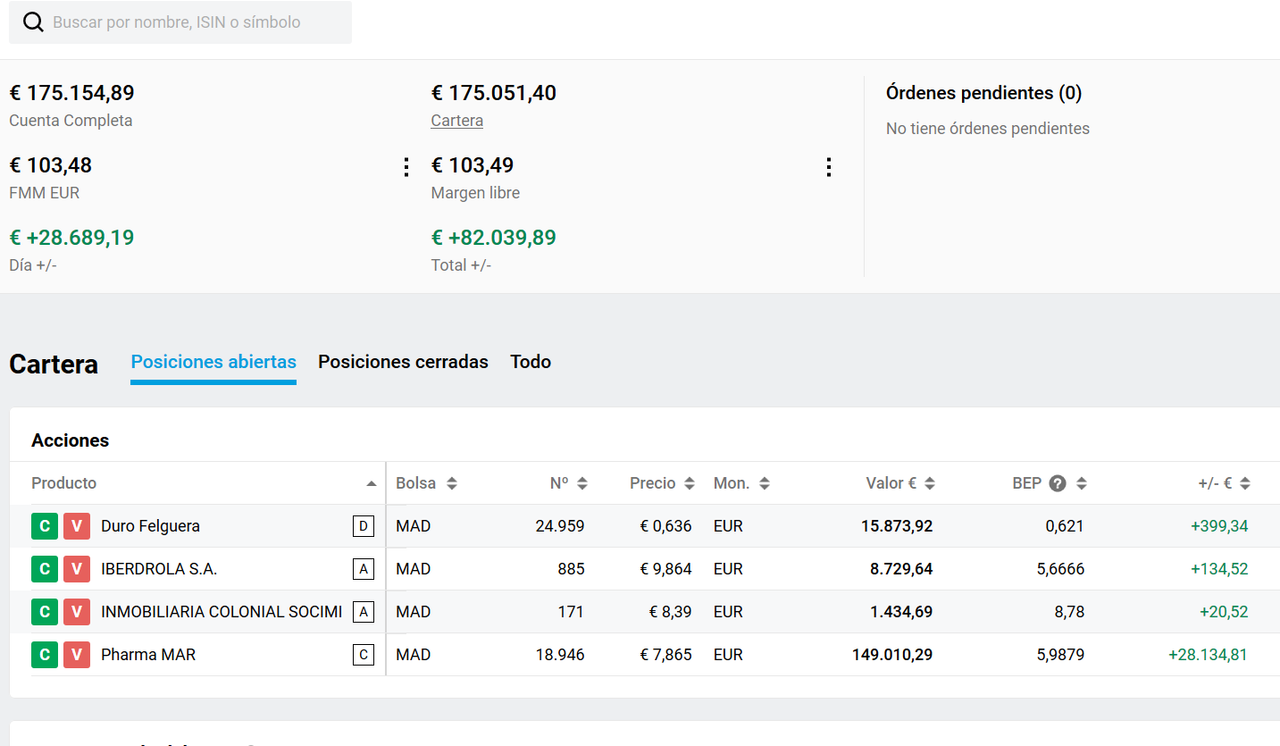Open the three-dot menu beside FMM EUR

pos(406,167)
